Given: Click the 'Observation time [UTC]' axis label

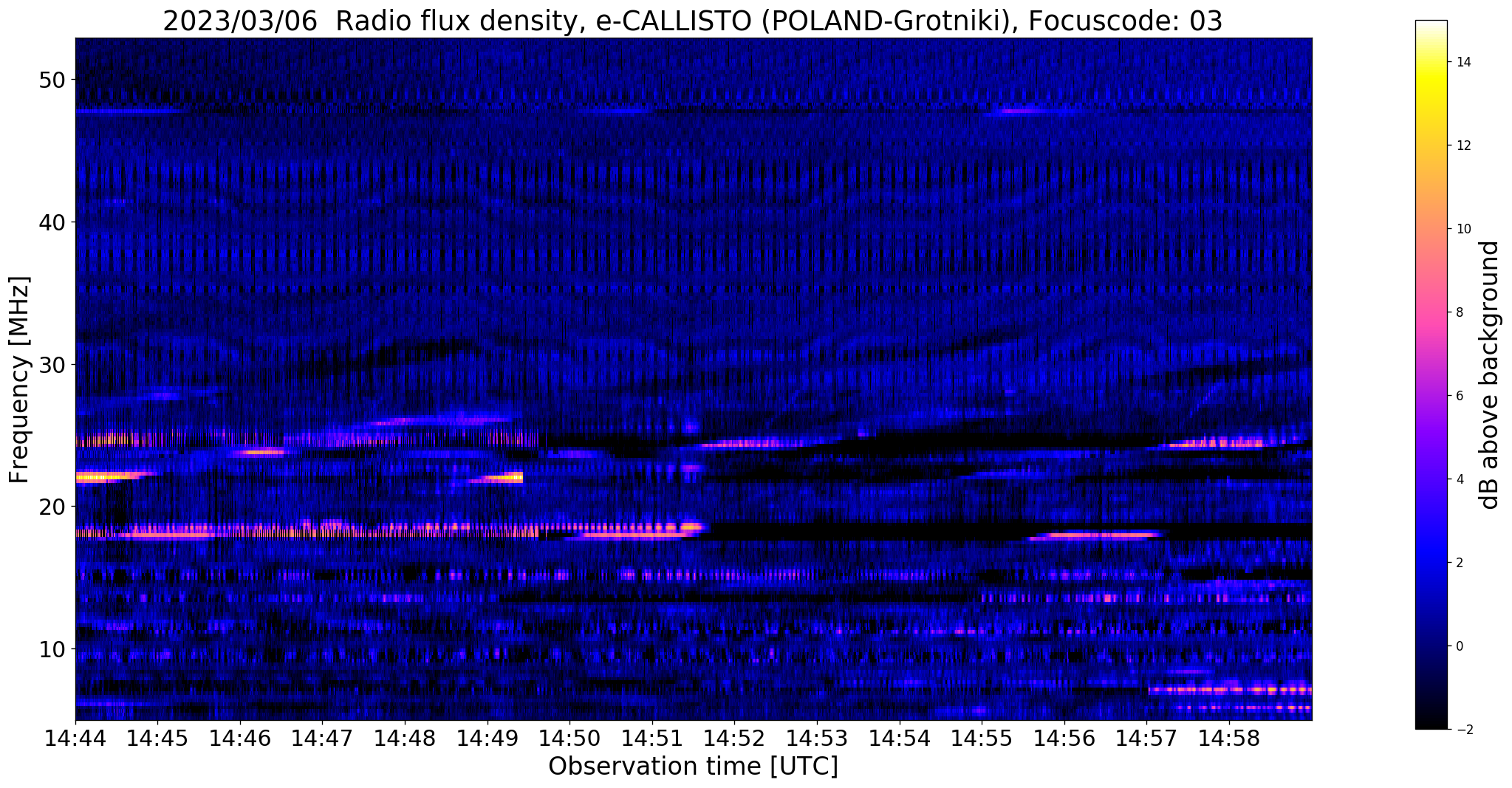Looking at the screenshot, I should pyautogui.click(x=693, y=766).
